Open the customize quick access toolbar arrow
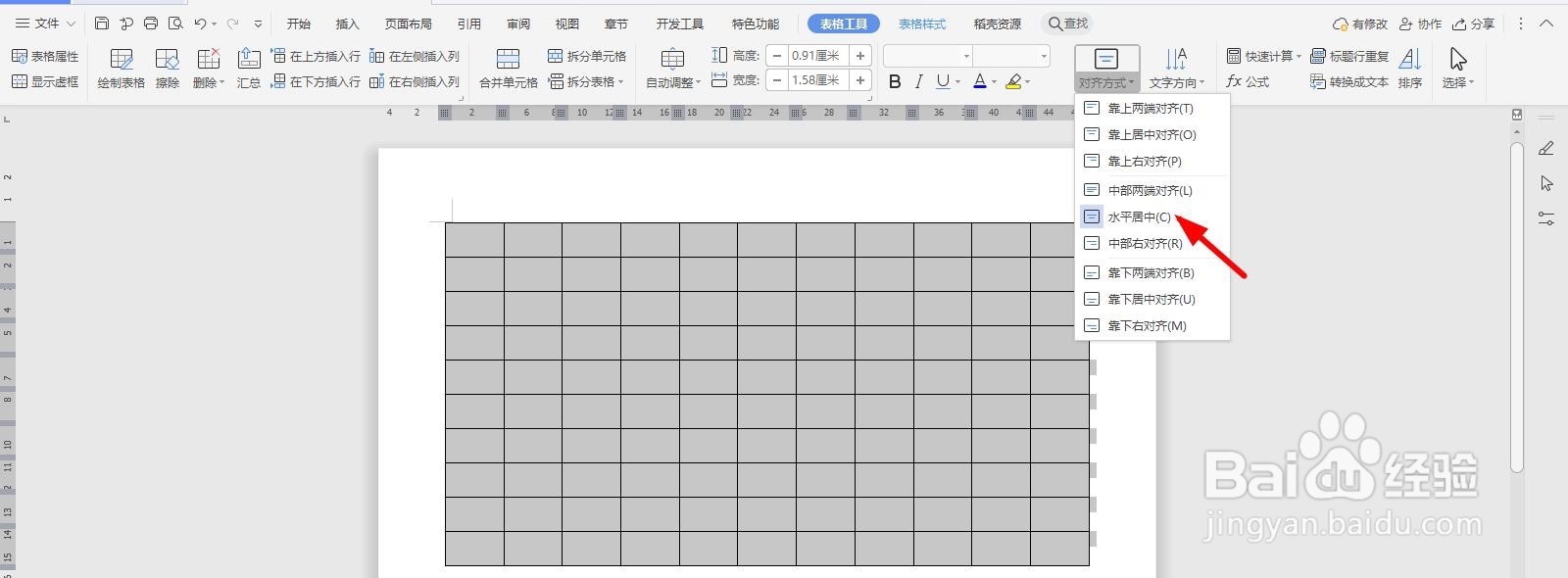 click(x=258, y=24)
